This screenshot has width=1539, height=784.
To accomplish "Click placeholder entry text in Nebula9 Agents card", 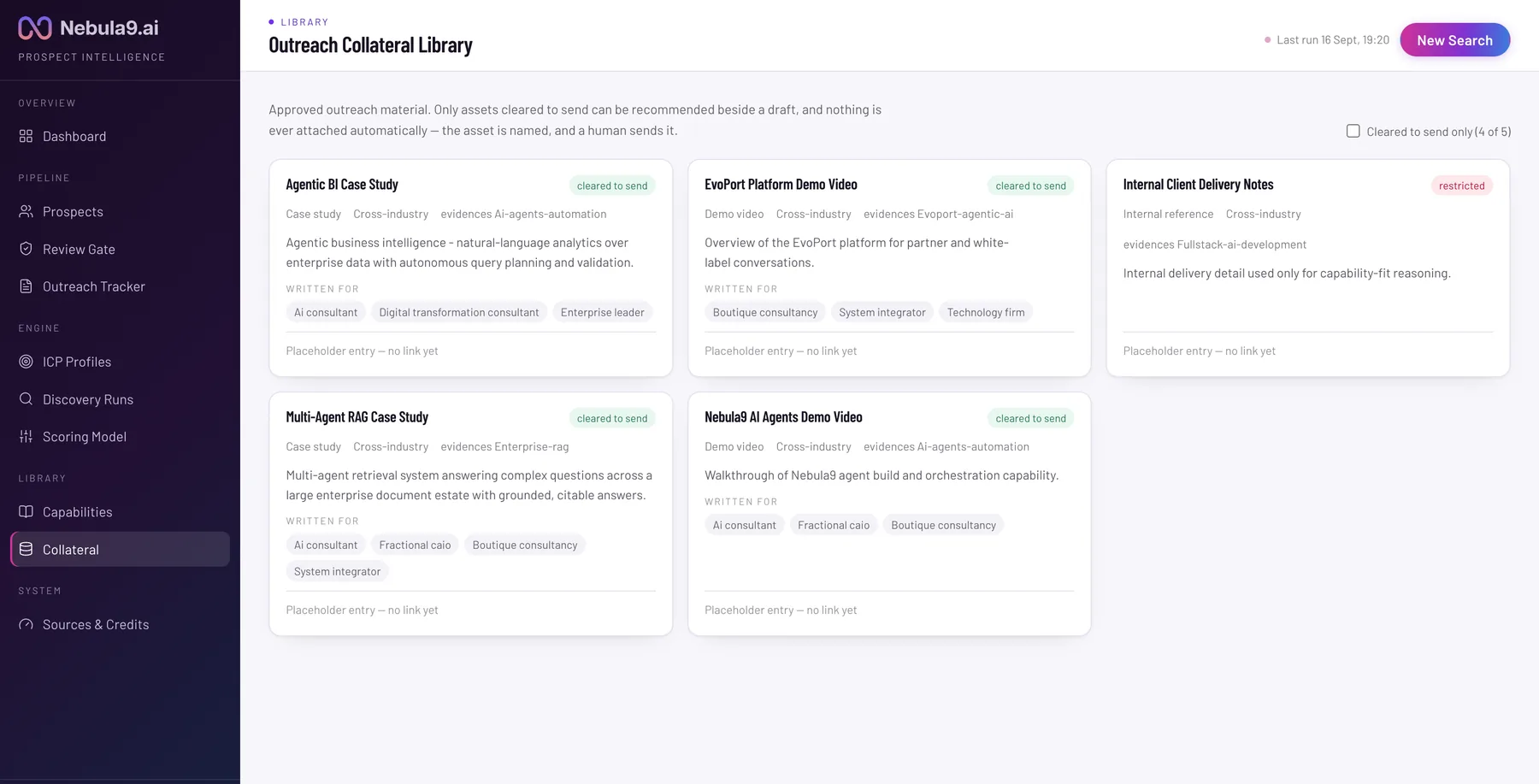I will (781, 610).
